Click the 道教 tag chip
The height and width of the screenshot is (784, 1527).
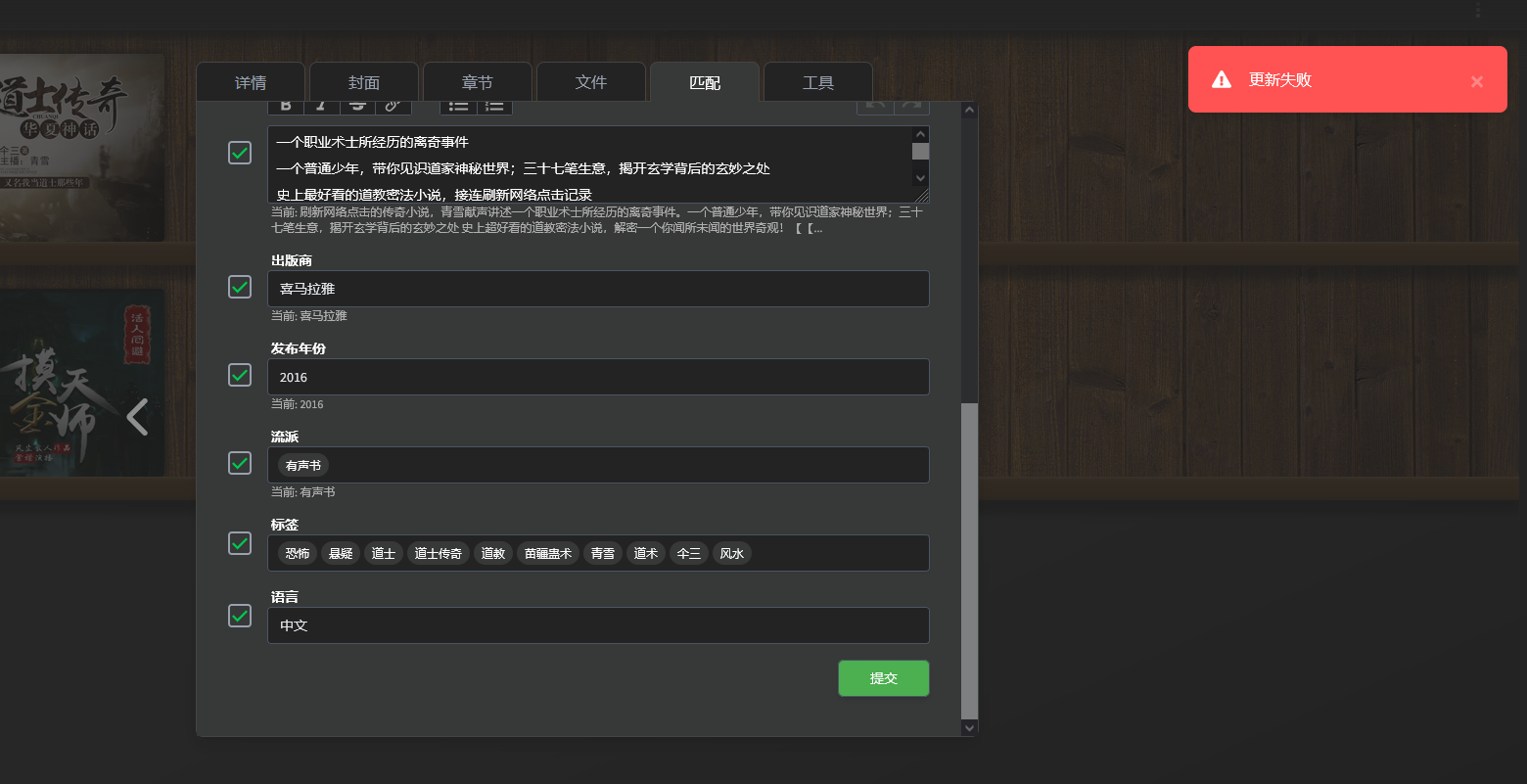493,554
